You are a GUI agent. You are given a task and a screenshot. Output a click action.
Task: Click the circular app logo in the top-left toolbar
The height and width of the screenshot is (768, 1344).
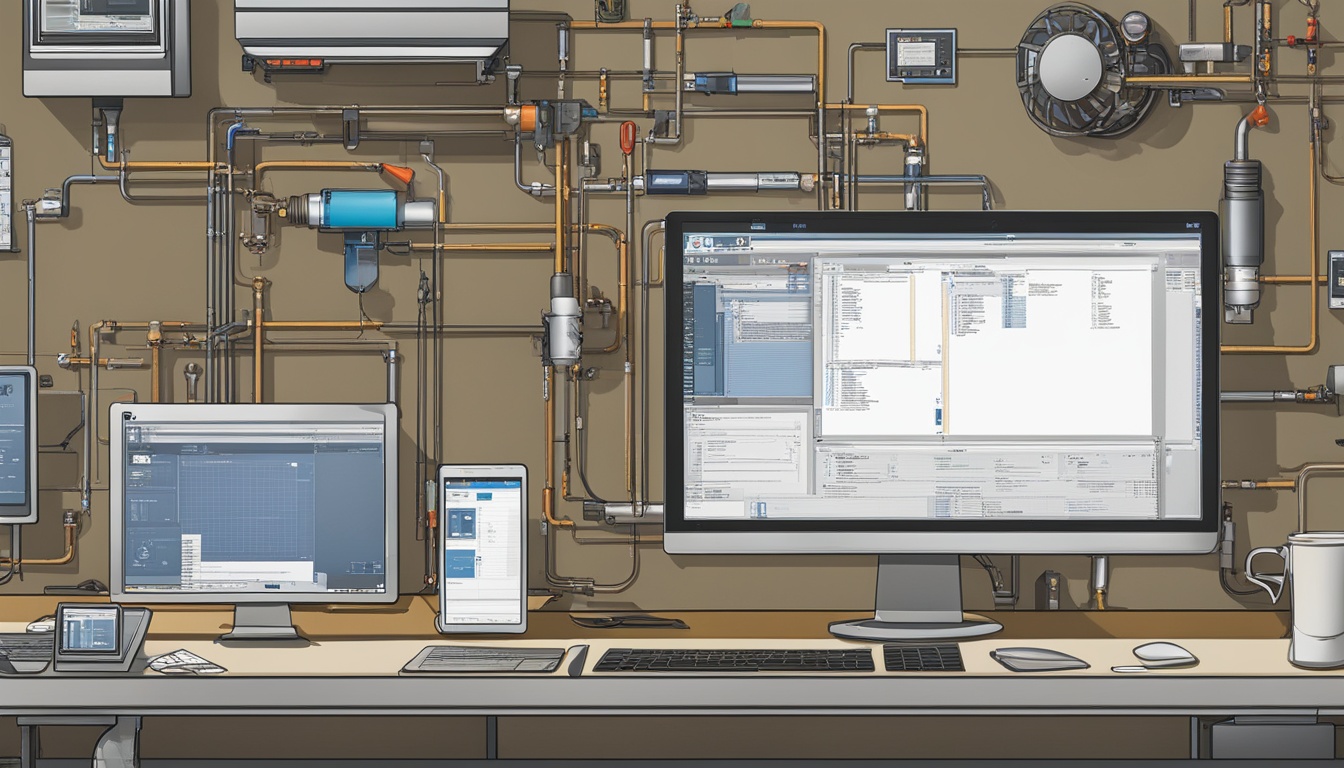click(696, 242)
